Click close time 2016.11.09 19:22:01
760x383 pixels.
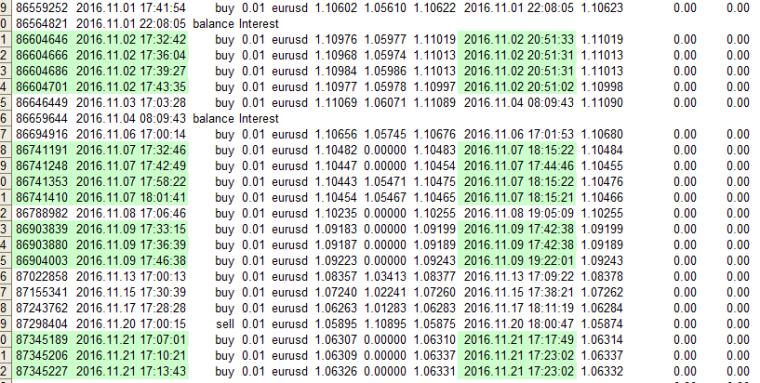tap(519, 261)
